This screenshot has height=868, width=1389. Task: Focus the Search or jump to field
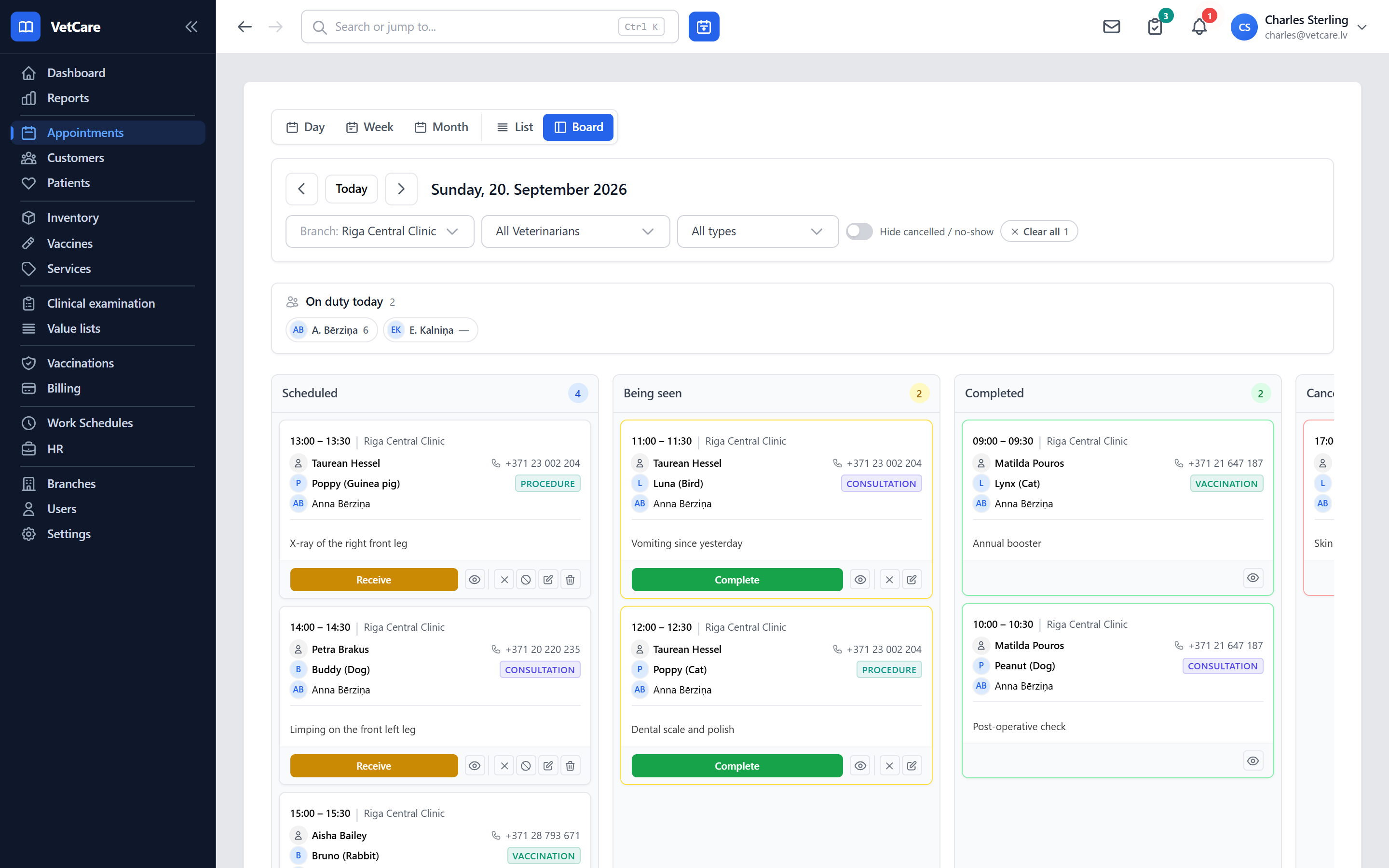click(490, 27)
